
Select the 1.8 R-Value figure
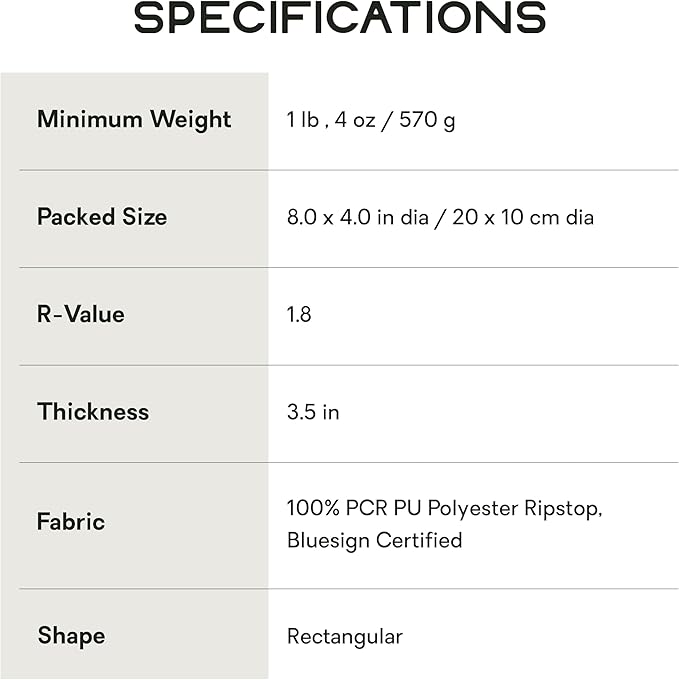299,315
